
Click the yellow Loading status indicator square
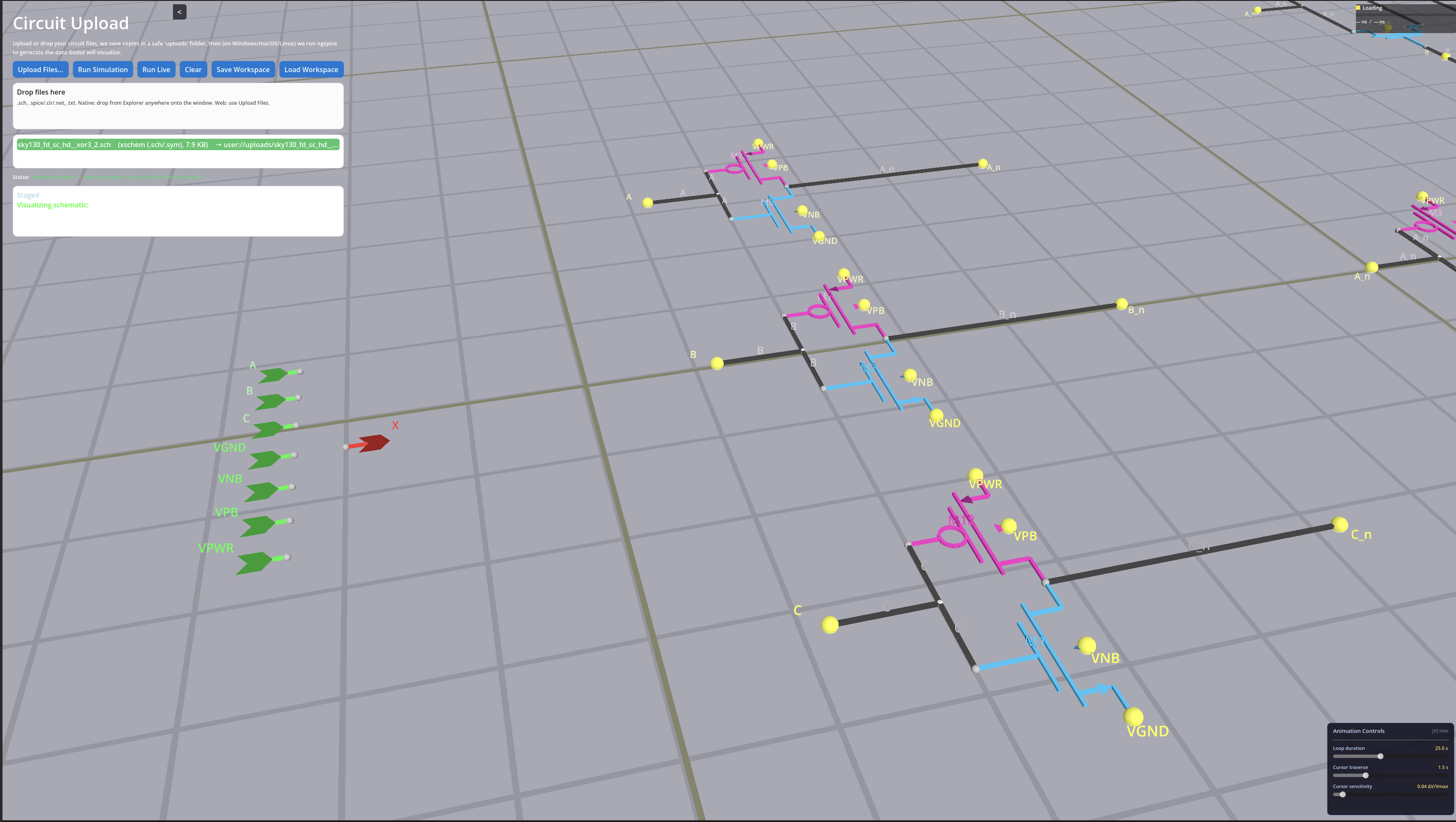pos(1358,8)
